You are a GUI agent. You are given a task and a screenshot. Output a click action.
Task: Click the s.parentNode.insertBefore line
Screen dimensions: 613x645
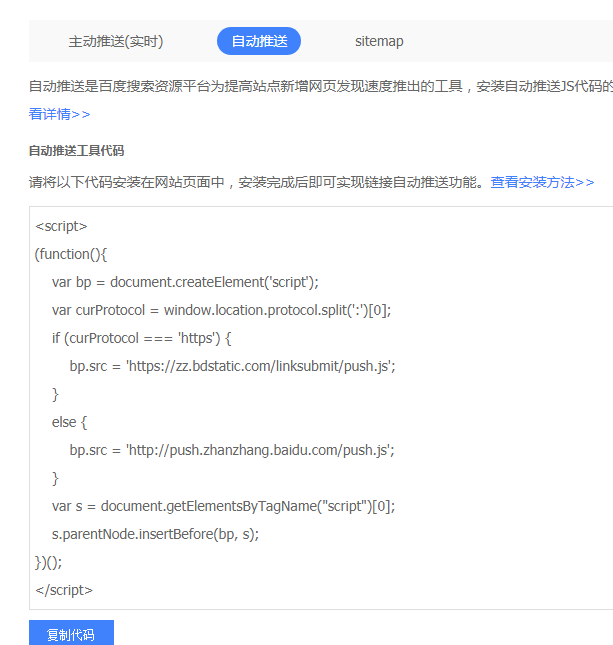click(x=156, y=534)
